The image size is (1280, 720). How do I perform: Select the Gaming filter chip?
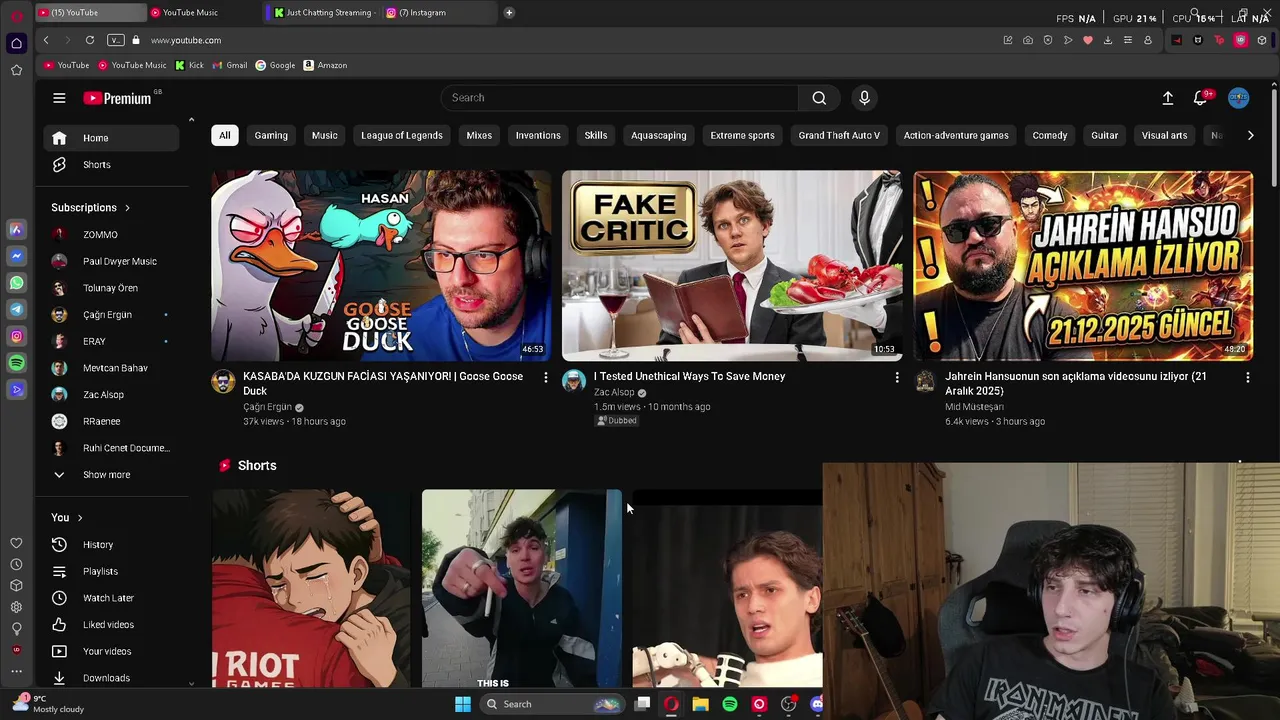(271, 136)
